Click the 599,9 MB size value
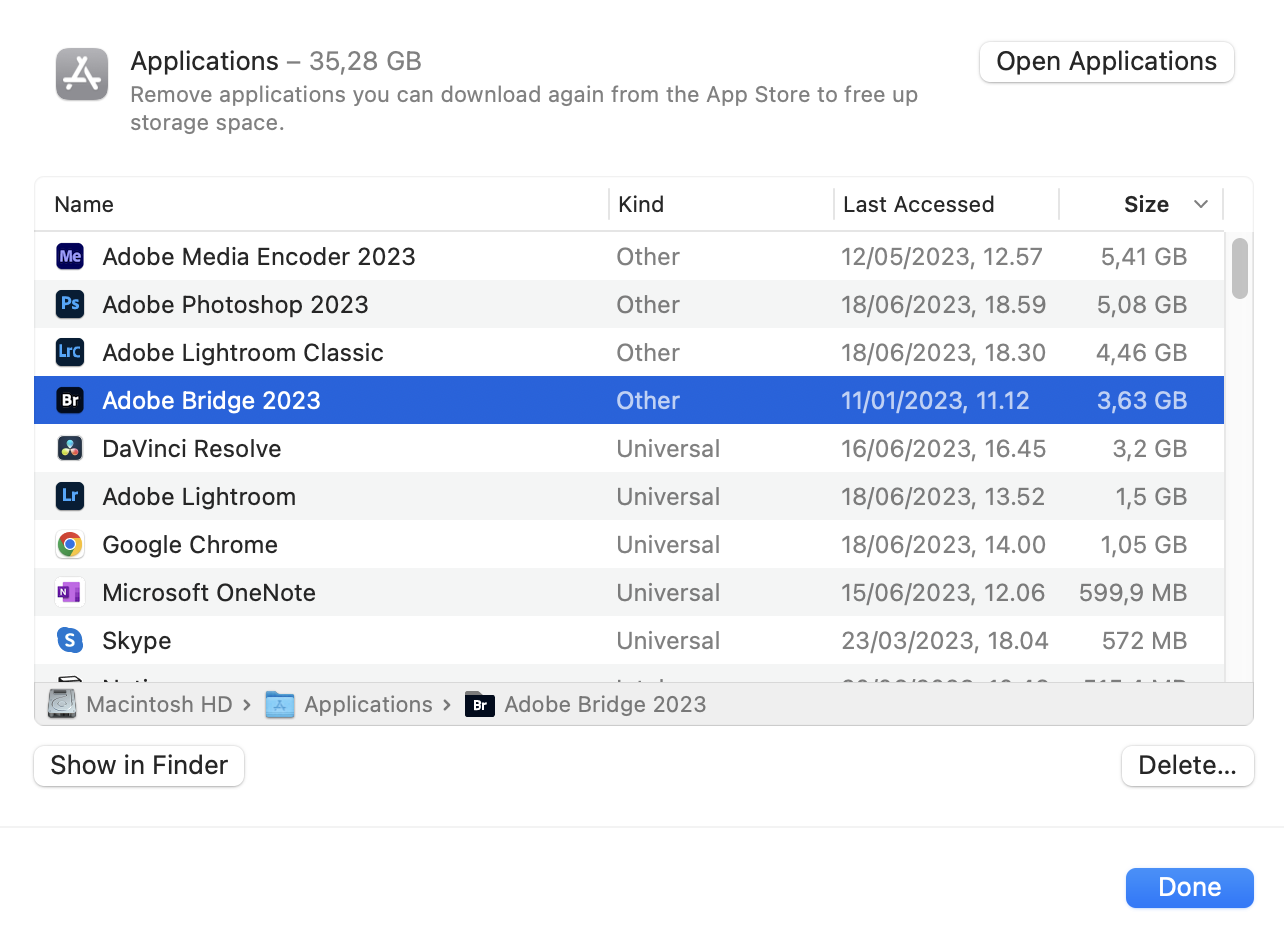Viewport: 1284px width, 934px height. pyautogui.click(x=1133, y=593)
